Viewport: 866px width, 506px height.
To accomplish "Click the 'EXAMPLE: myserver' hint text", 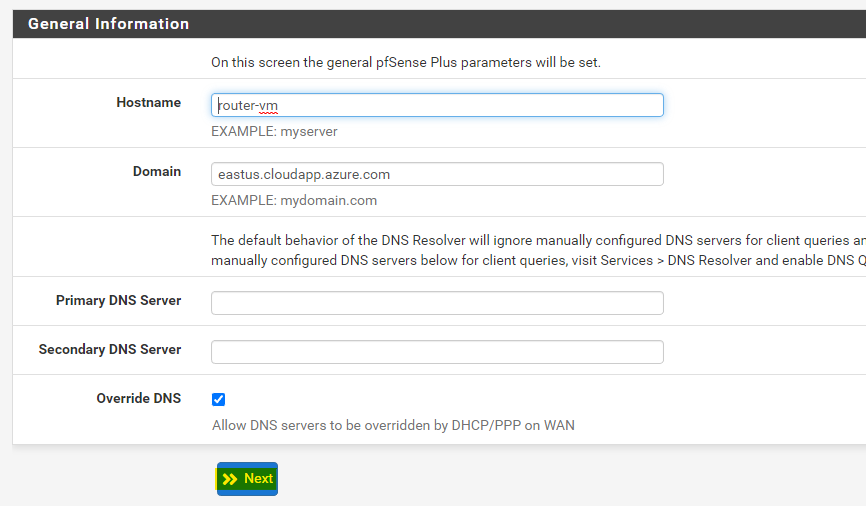I will (274, 131).
